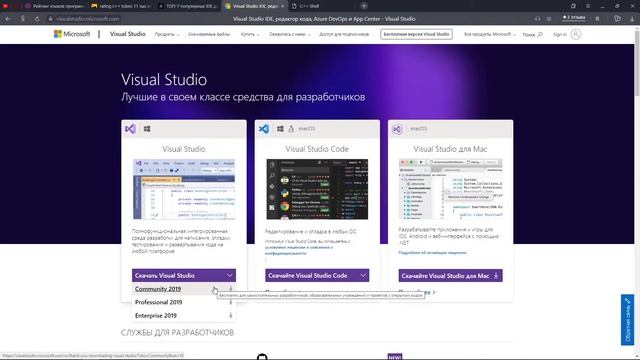This screenshot has width=640, height=360.
Task: Open the Продукты dropdown menu
Action: pyautogui.click(x=167, y=34)
